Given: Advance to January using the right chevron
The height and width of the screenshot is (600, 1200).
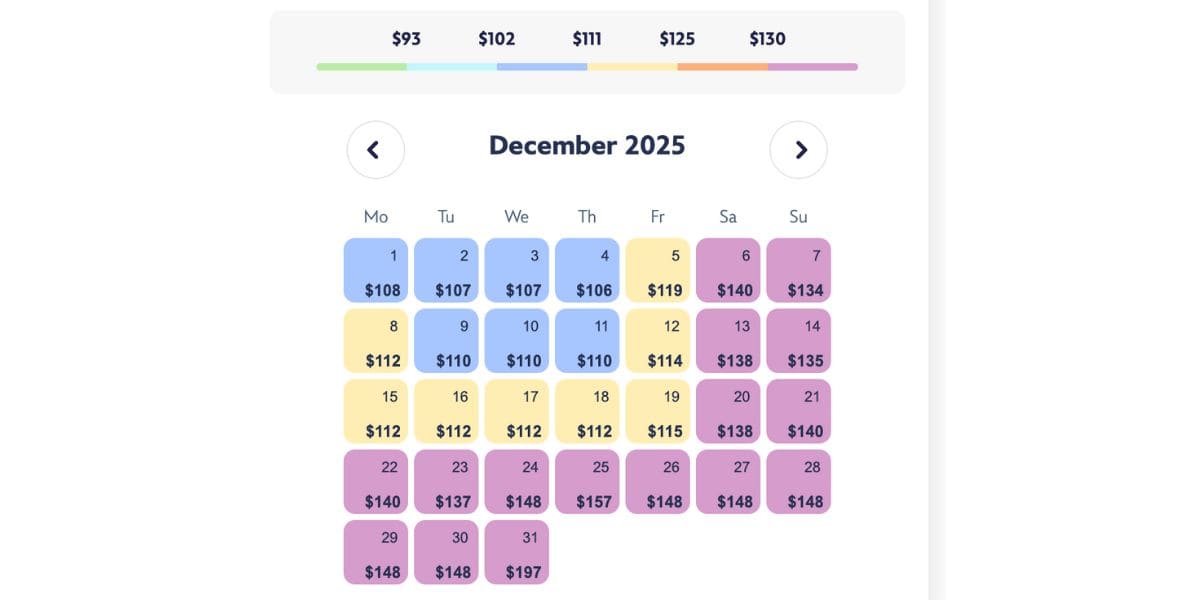Looking at the screenshot, I should click(x=799, y=149).
